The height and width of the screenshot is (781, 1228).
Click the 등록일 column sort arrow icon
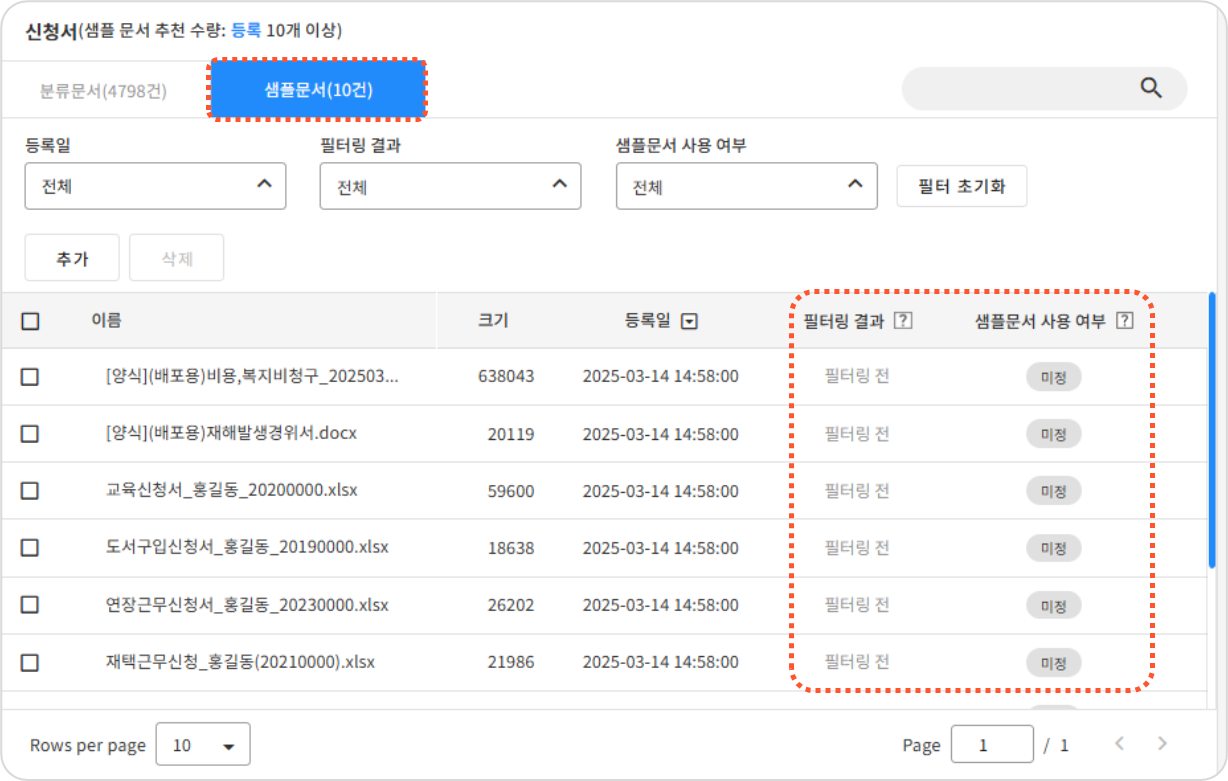tap(688, 321)
